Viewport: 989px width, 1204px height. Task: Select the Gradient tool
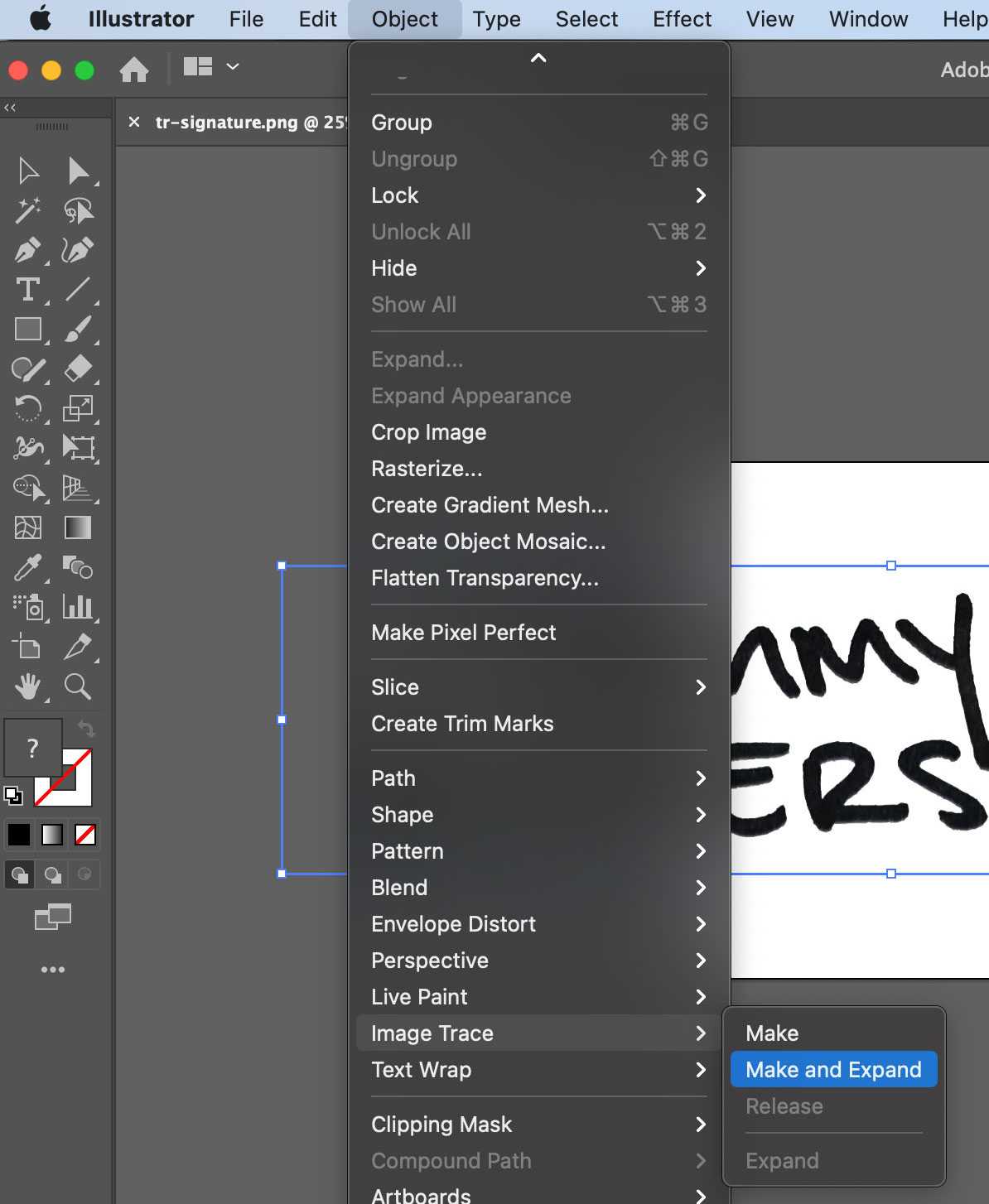(79, 527)
